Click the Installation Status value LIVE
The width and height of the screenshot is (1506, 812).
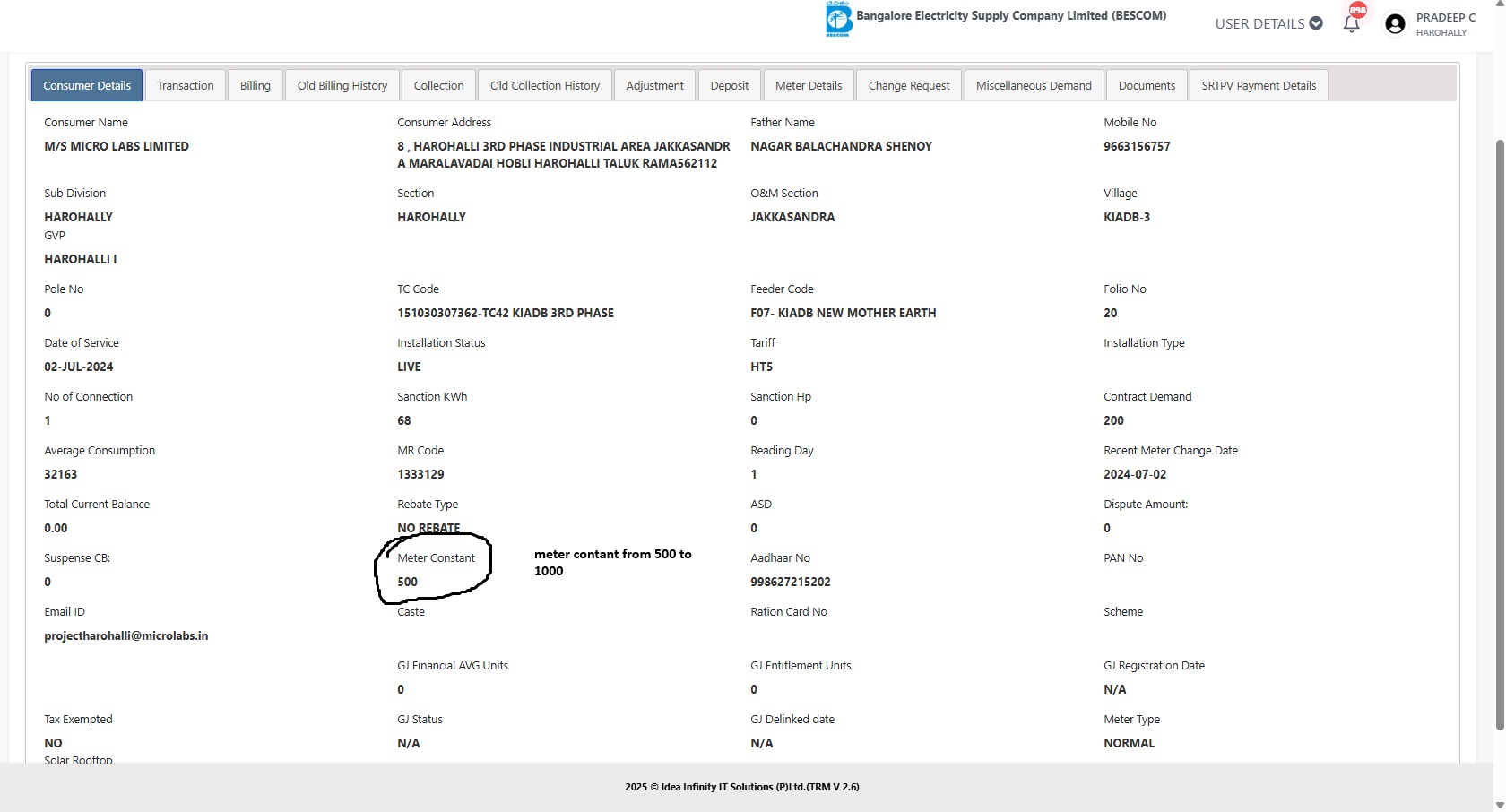pos(409,367)
